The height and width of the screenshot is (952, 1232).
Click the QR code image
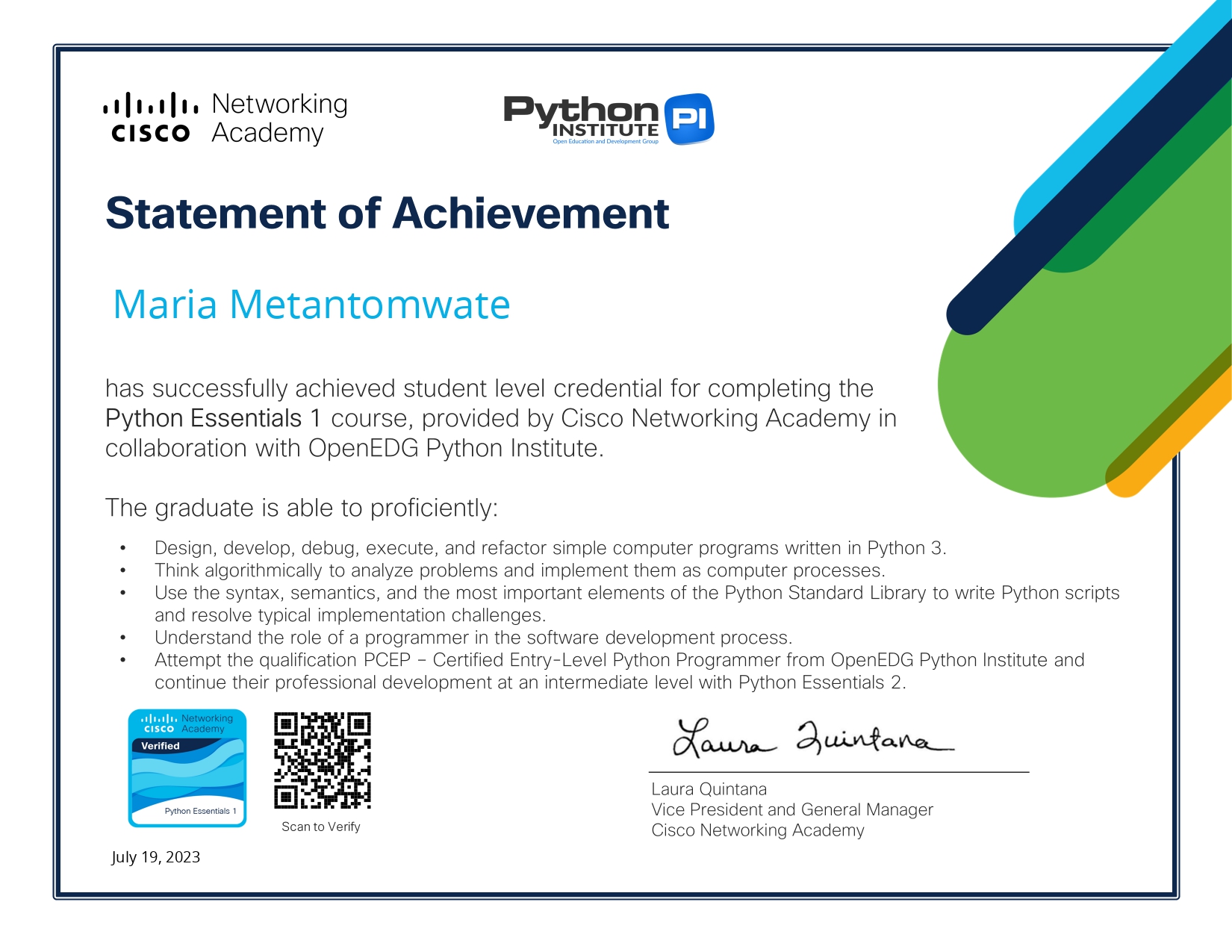click(322, 760)
